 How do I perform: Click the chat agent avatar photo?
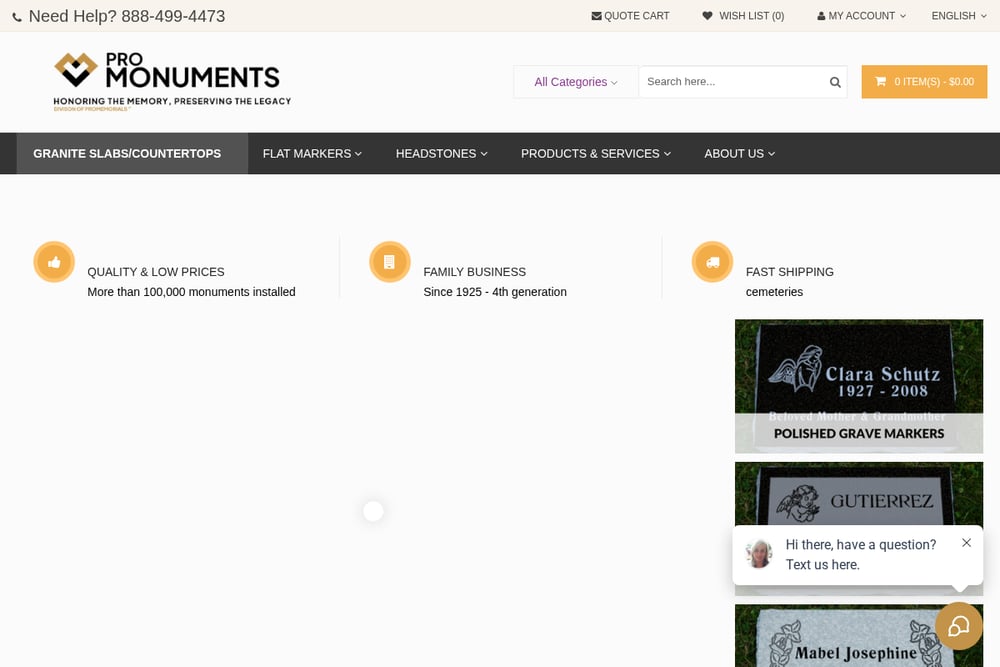tap(760, 553)
